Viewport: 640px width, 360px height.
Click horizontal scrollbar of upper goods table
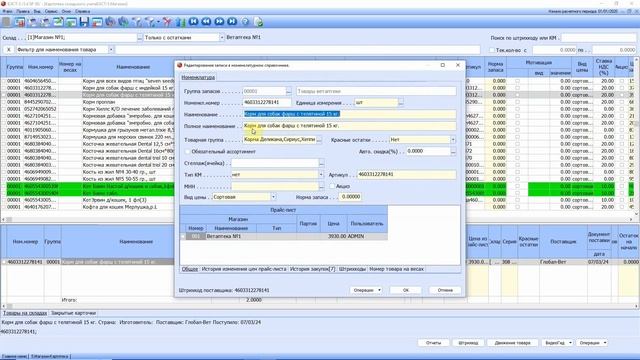click(318, 220)
